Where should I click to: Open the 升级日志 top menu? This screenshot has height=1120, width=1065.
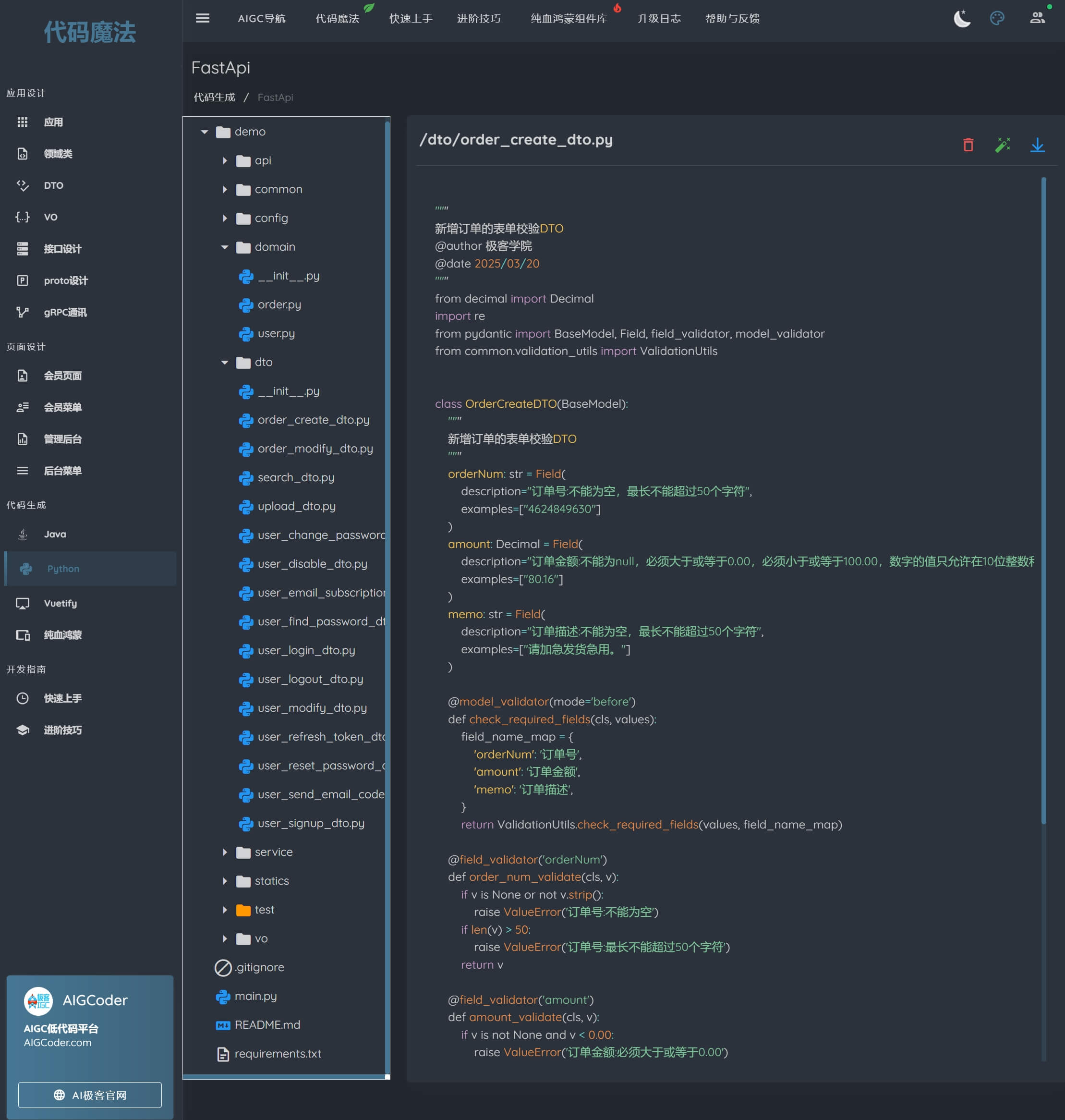click(658, 18)
